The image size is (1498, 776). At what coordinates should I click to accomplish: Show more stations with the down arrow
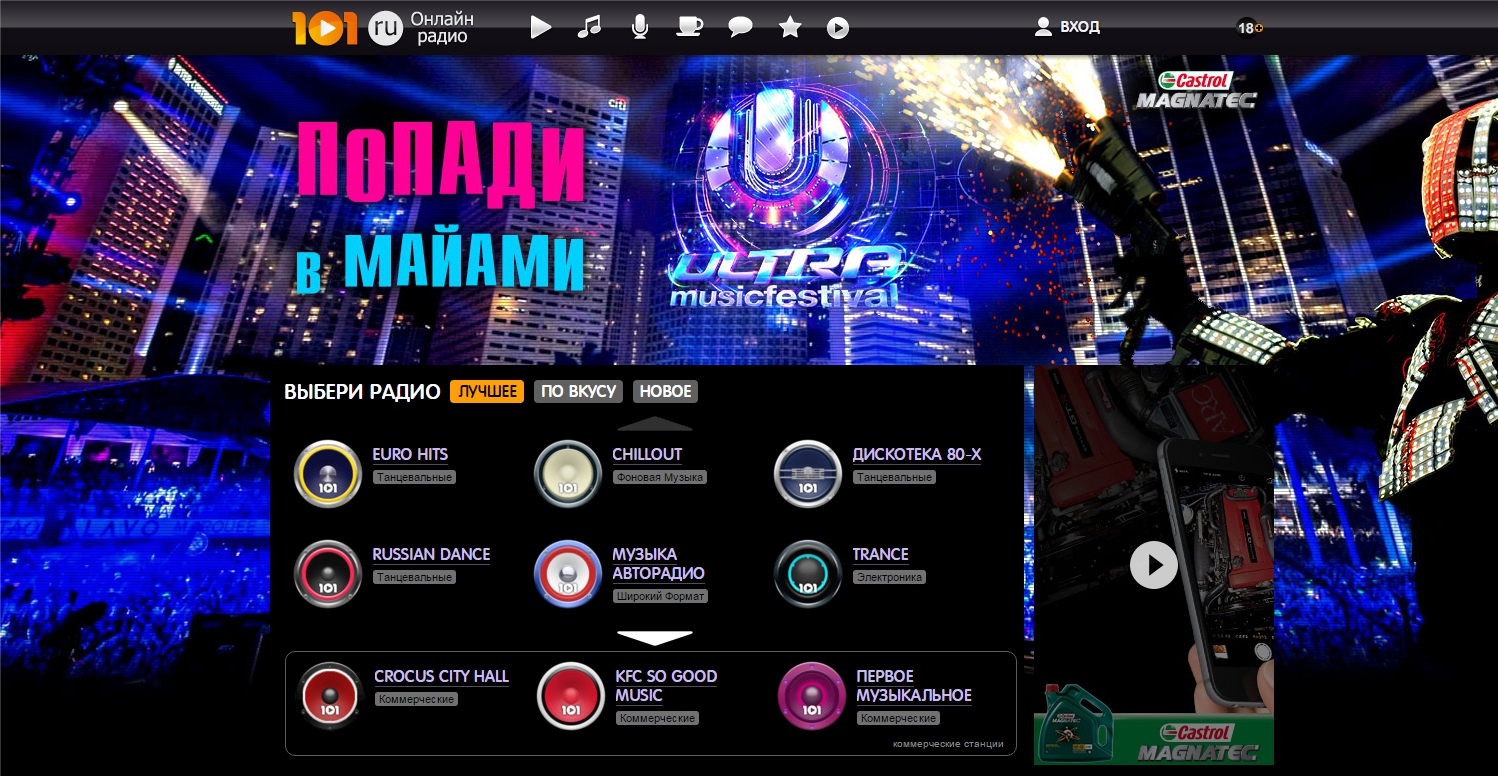[655, 637]
